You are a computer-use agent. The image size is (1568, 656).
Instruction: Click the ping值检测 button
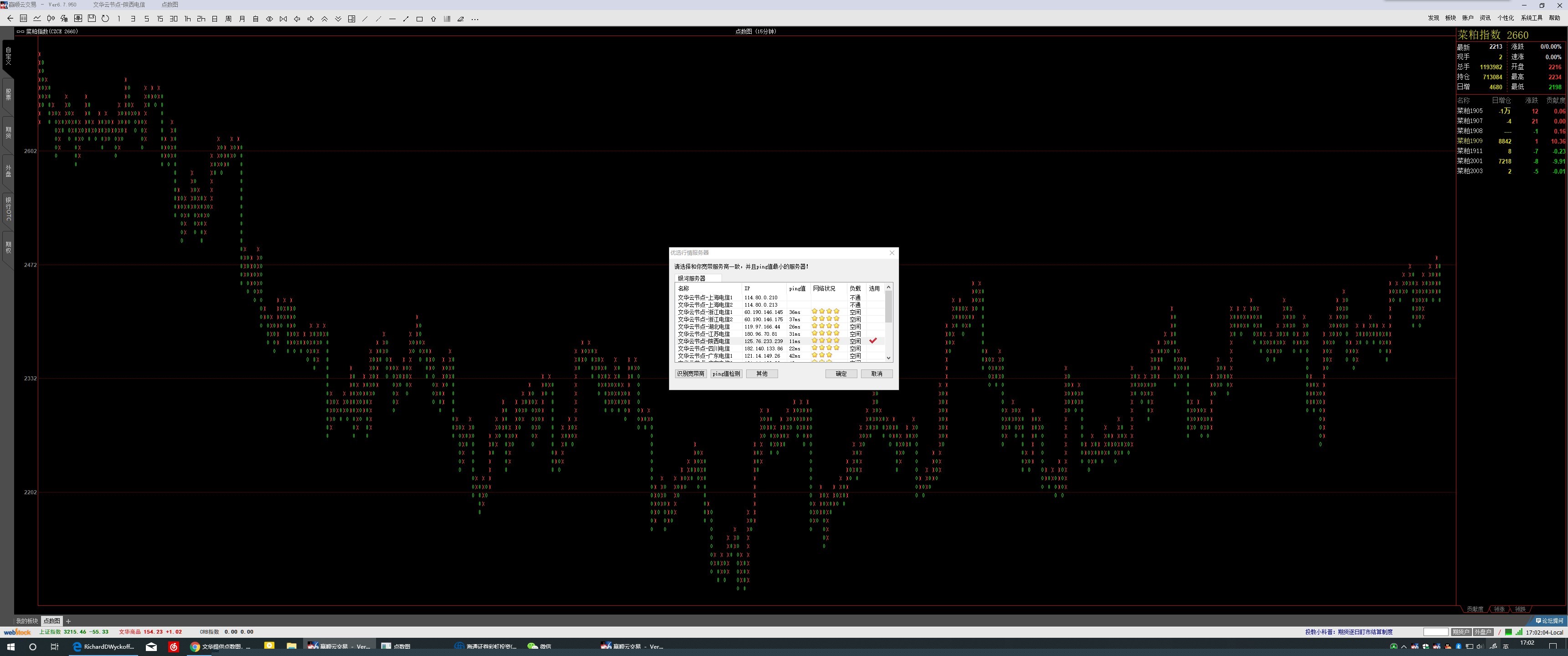pyautogui.click(x=726, y=374)
